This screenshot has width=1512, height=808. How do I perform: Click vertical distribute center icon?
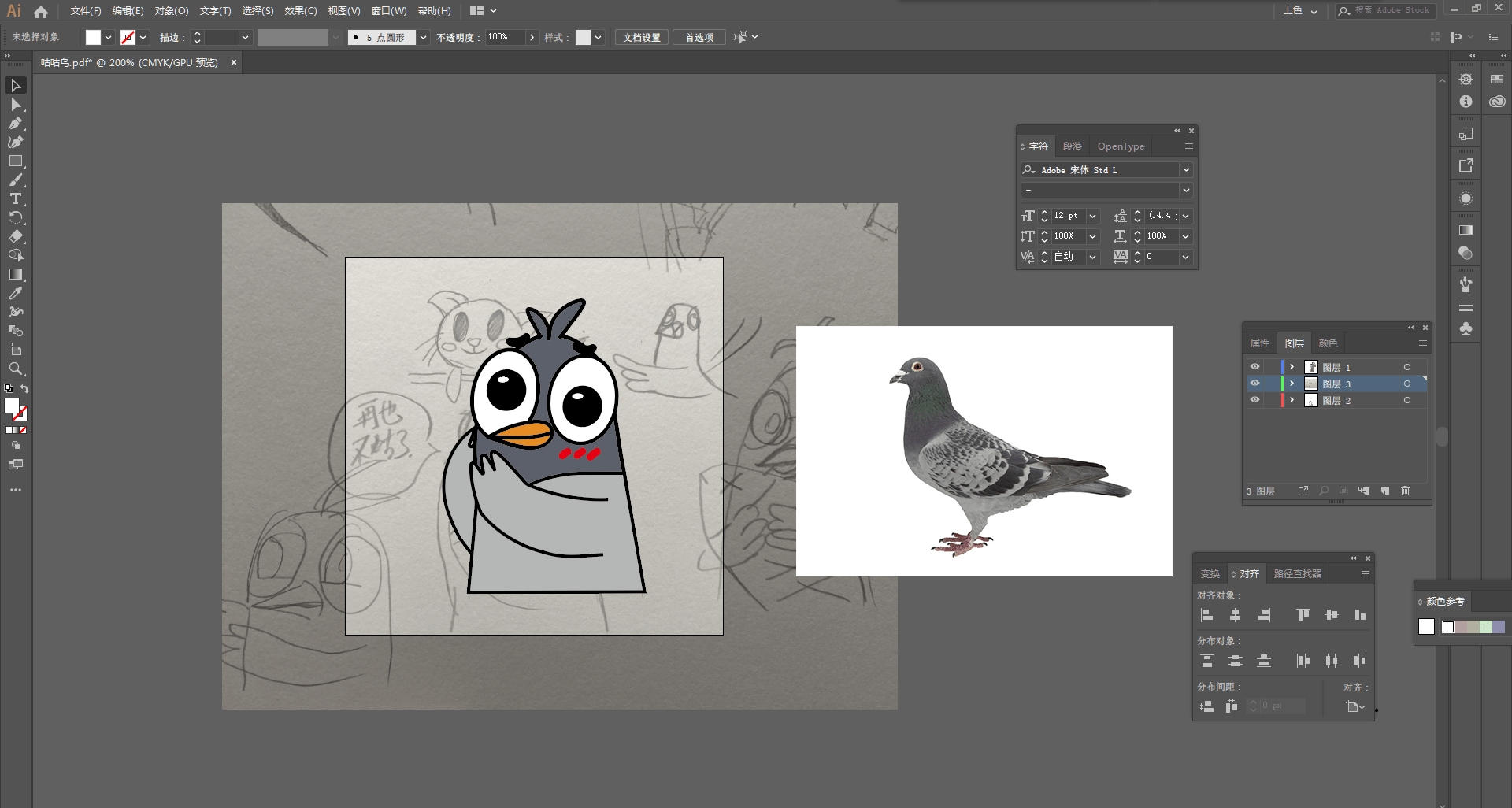point(1236,661)
